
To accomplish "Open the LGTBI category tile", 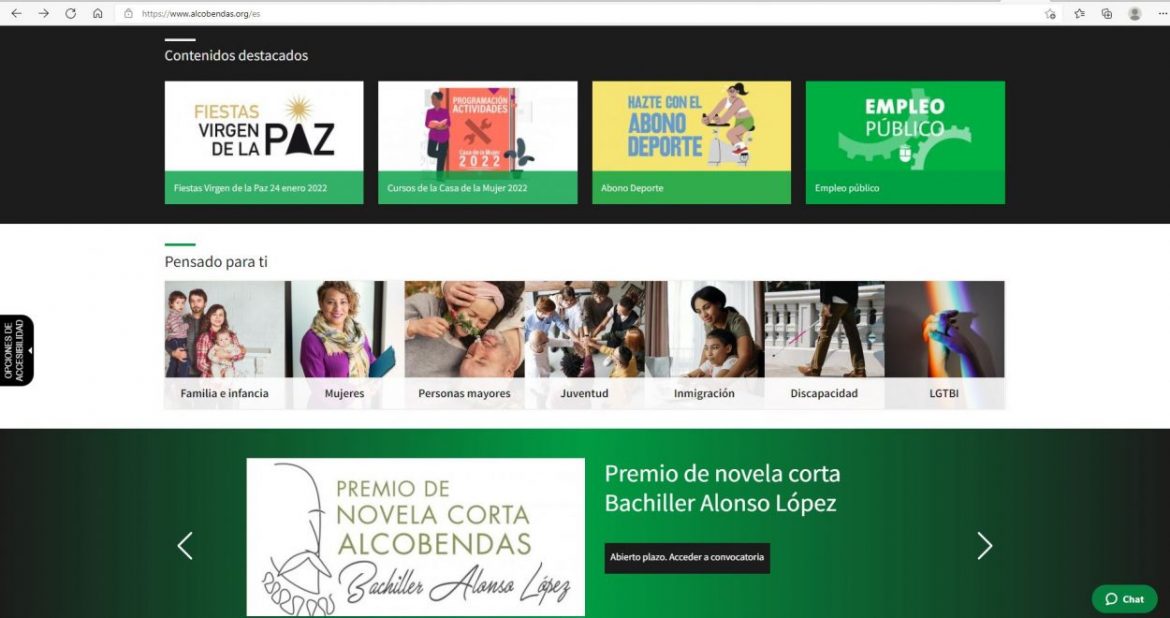I will click(x=944, y=345).
